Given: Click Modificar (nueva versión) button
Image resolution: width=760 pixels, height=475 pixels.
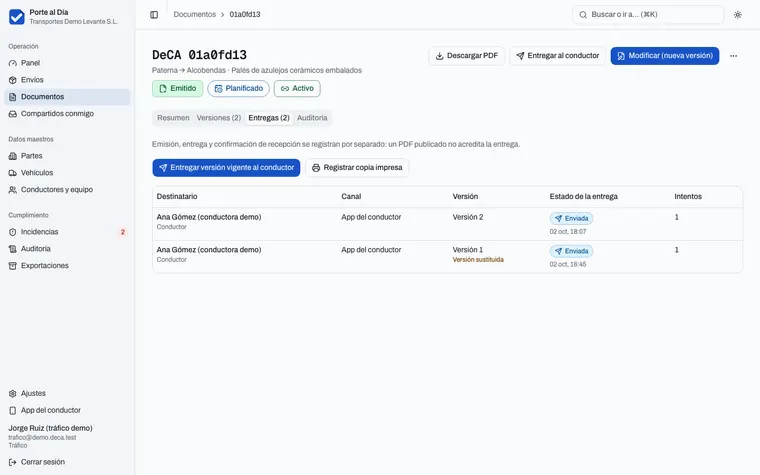Looking at the screenshot, I should [665, 56].
